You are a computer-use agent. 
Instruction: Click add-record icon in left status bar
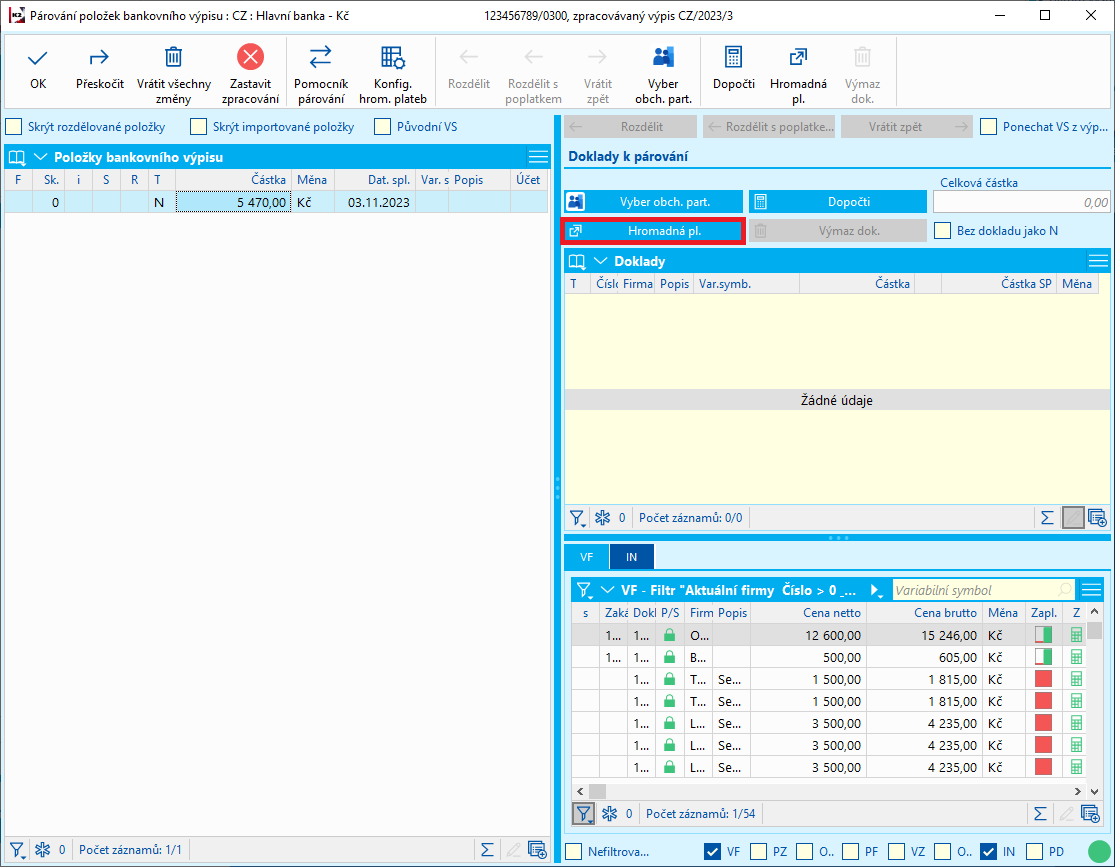pyautogui.click(x=538, y=849)
